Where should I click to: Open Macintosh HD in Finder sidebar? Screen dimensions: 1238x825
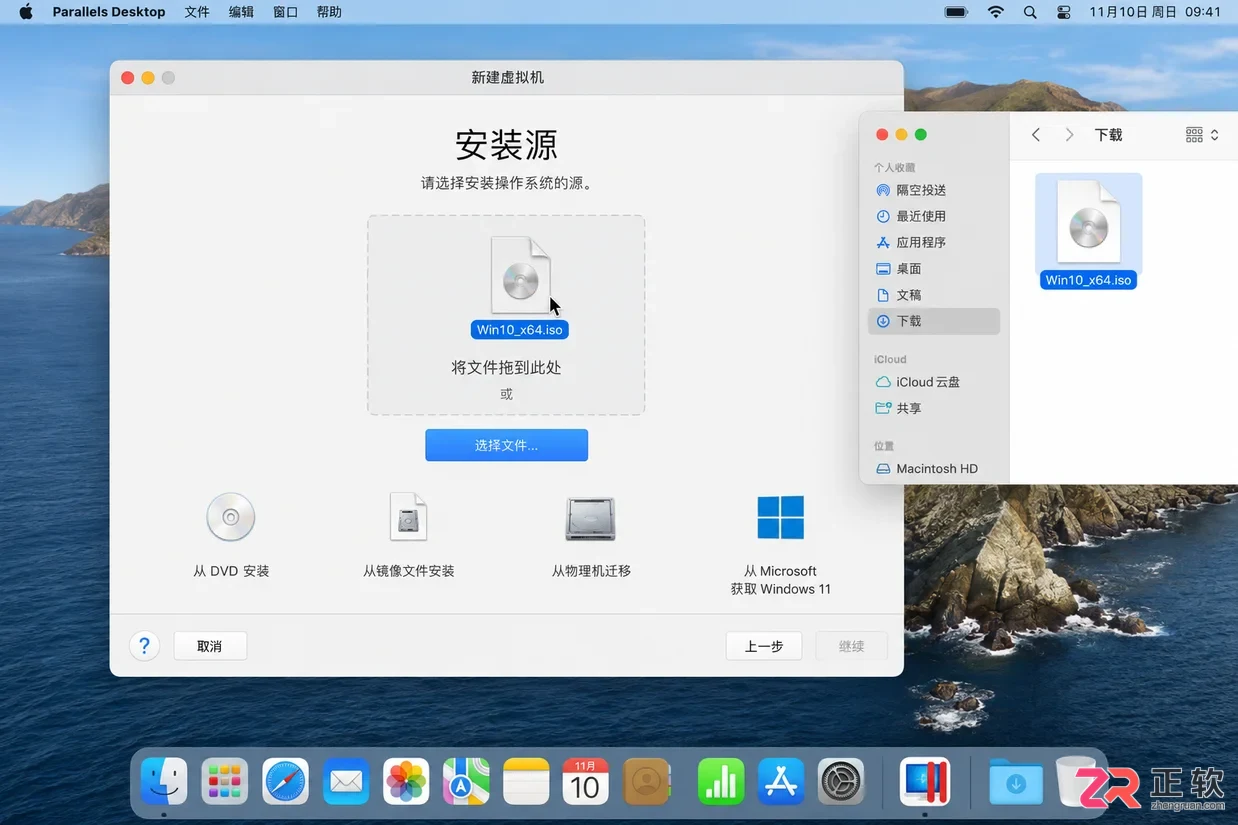click(x=934, y=468)
